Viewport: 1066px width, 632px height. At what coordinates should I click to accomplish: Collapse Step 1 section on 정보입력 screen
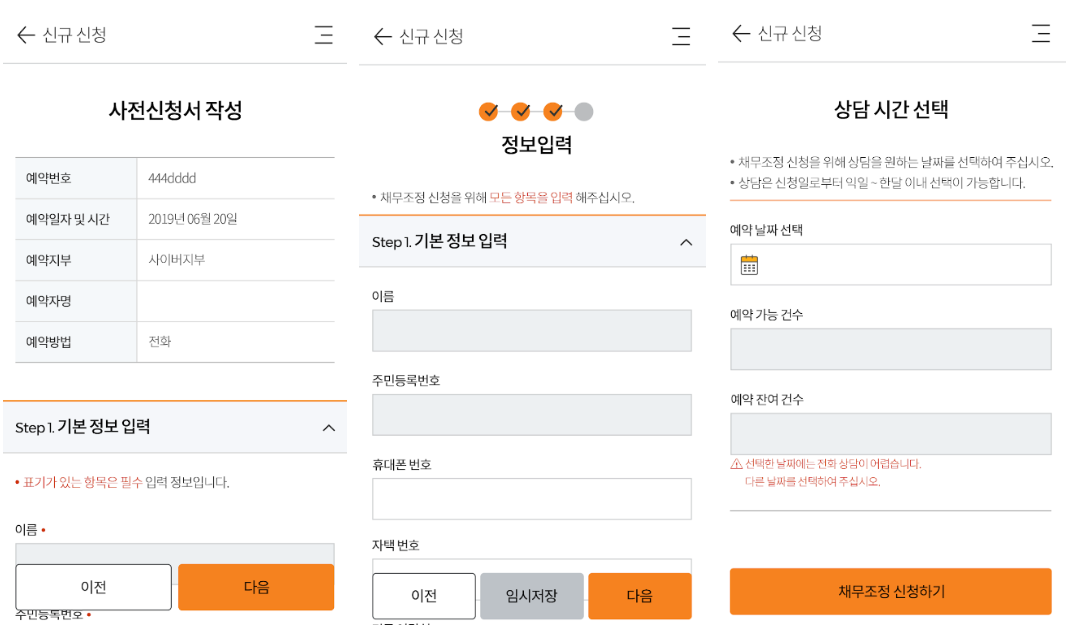[x=686, y=241]
